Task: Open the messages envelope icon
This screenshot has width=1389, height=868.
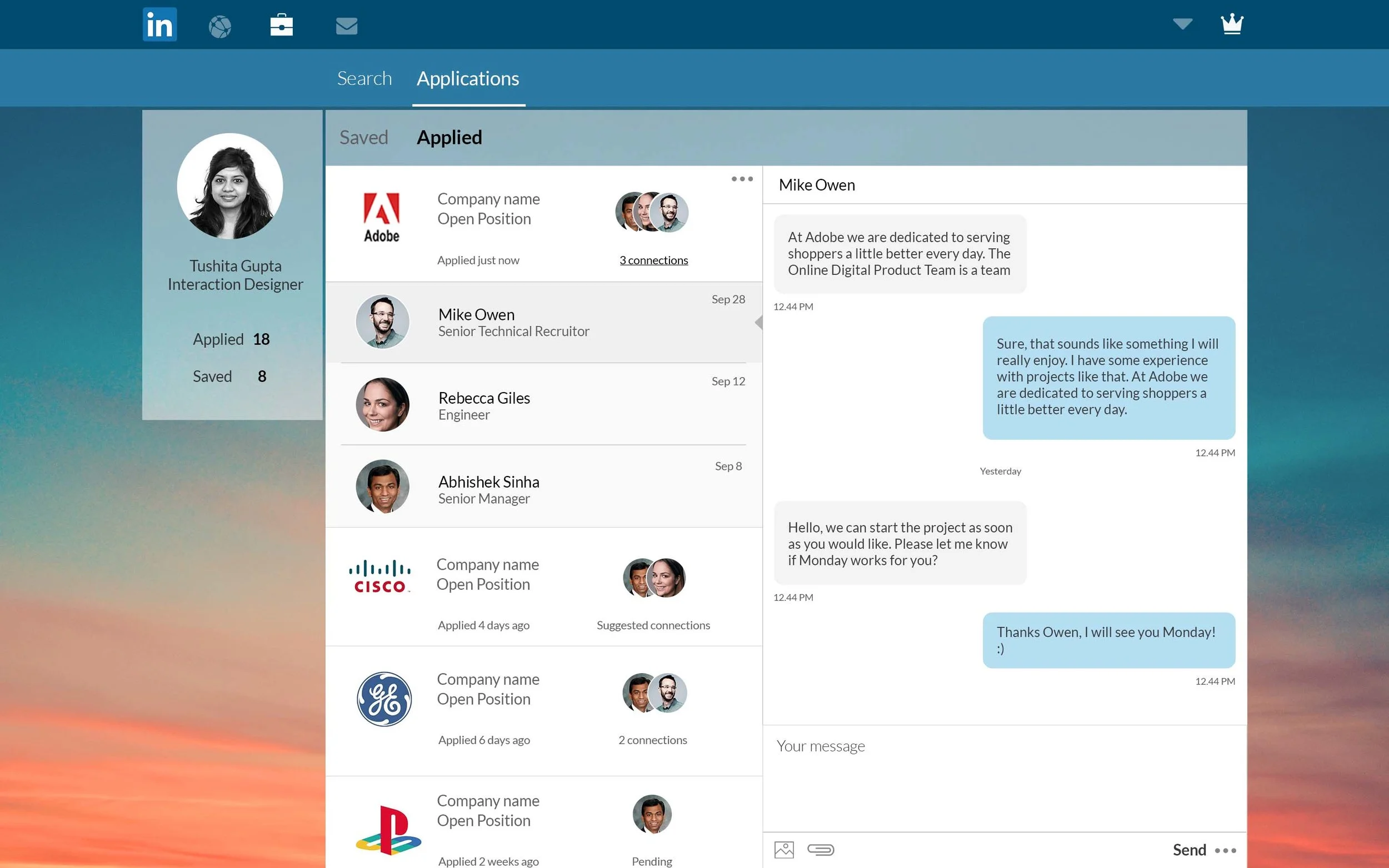Action: coord(346,26)
